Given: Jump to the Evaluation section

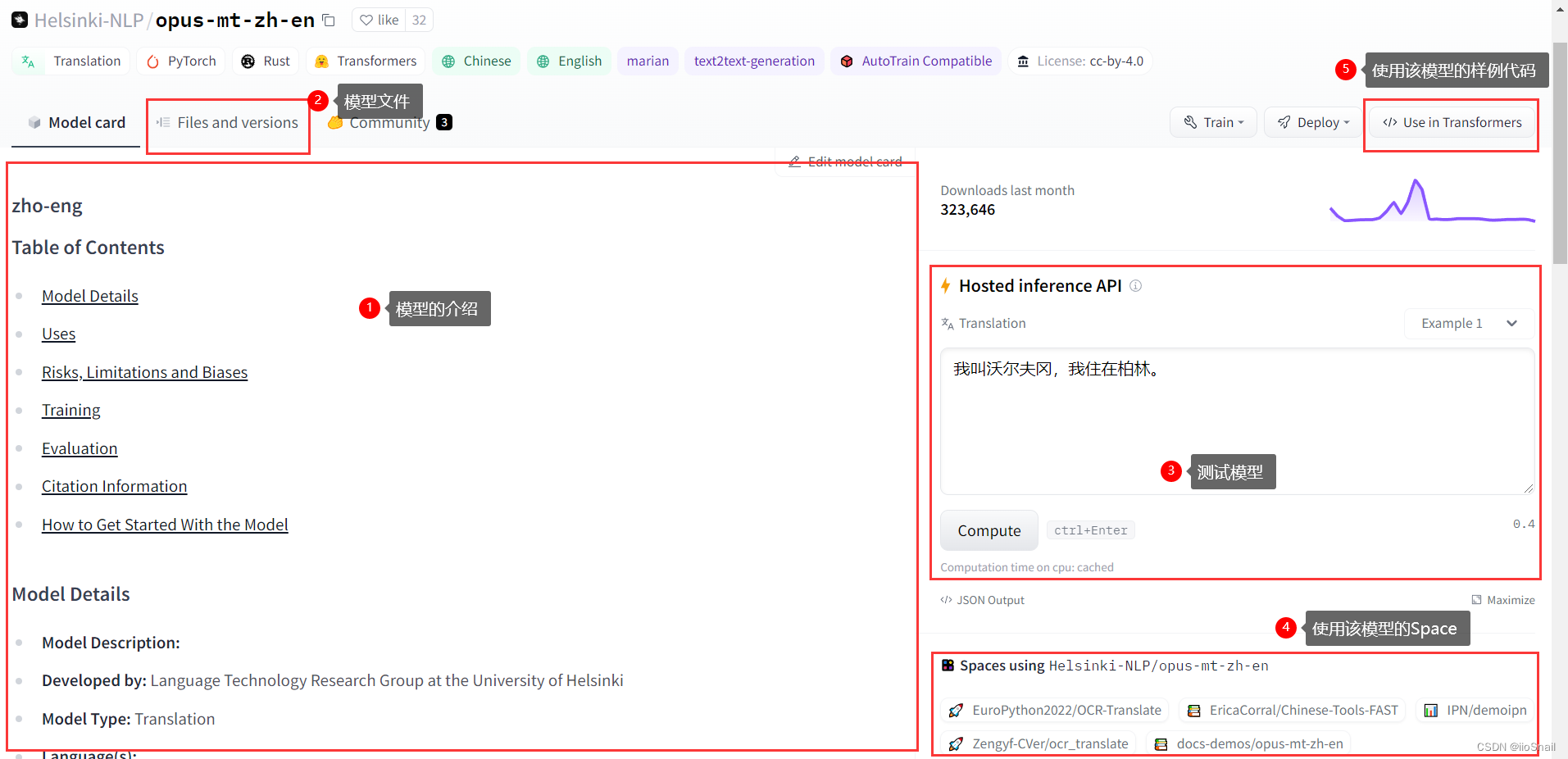Looking at the screenshot, I should (80, 448).
